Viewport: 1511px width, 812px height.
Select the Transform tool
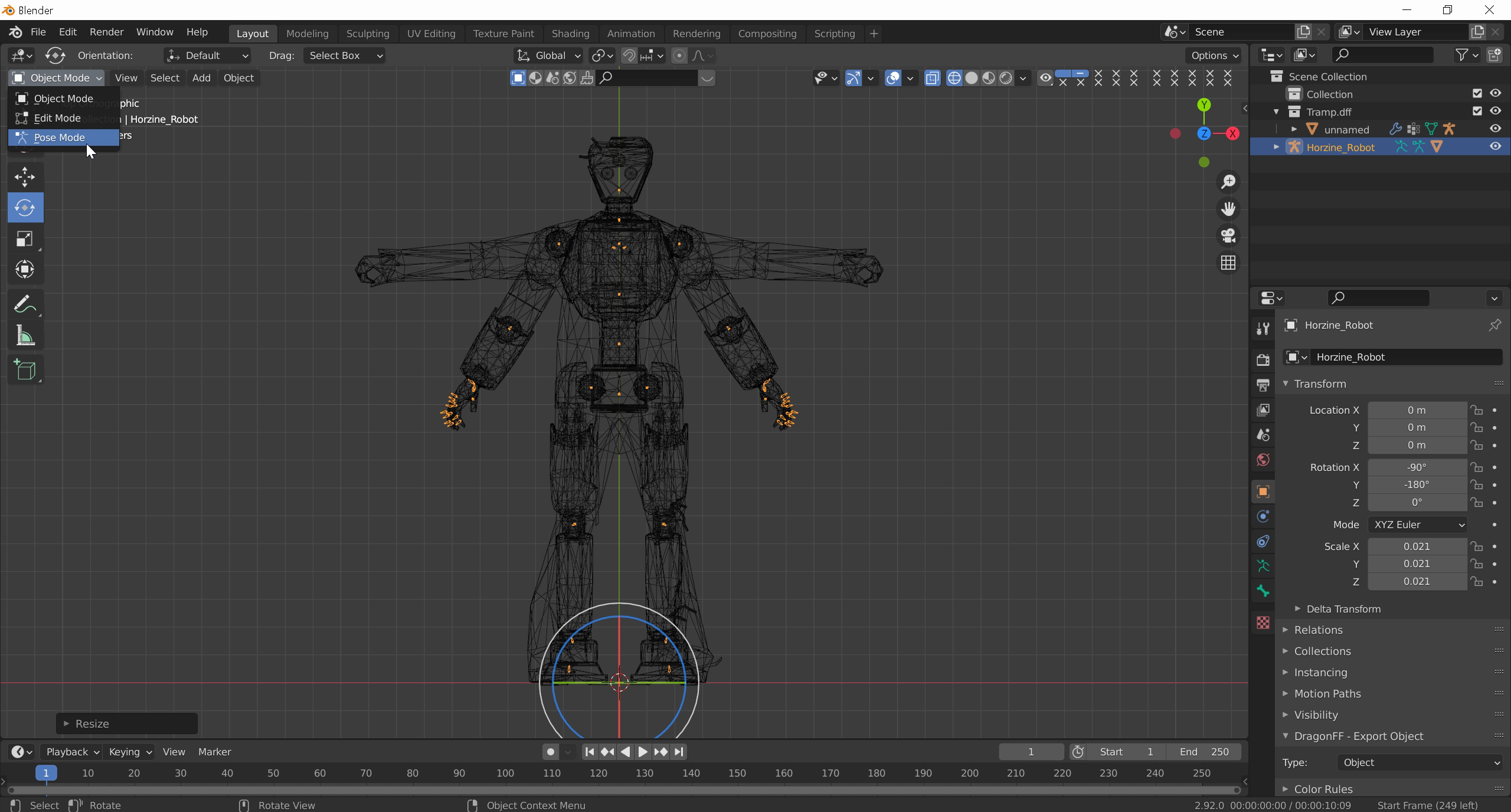tap(25, 270)
